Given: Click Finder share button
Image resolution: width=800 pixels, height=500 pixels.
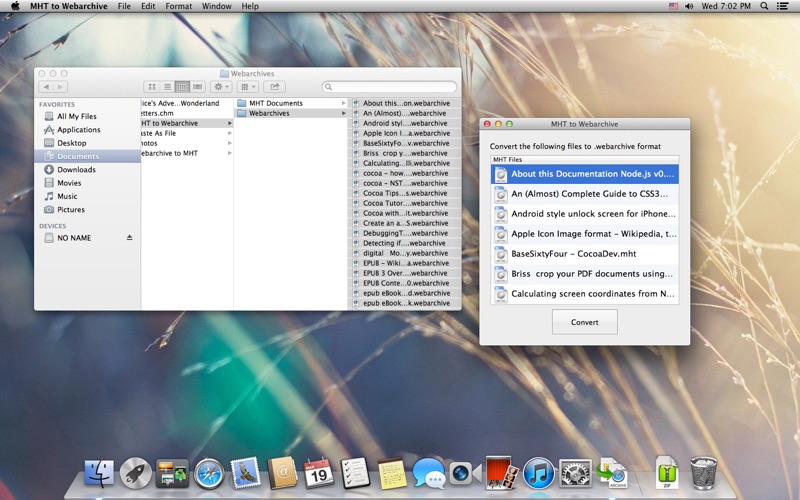Looking at the screenshot, I should pyautogui.click(x=274, y=87).
